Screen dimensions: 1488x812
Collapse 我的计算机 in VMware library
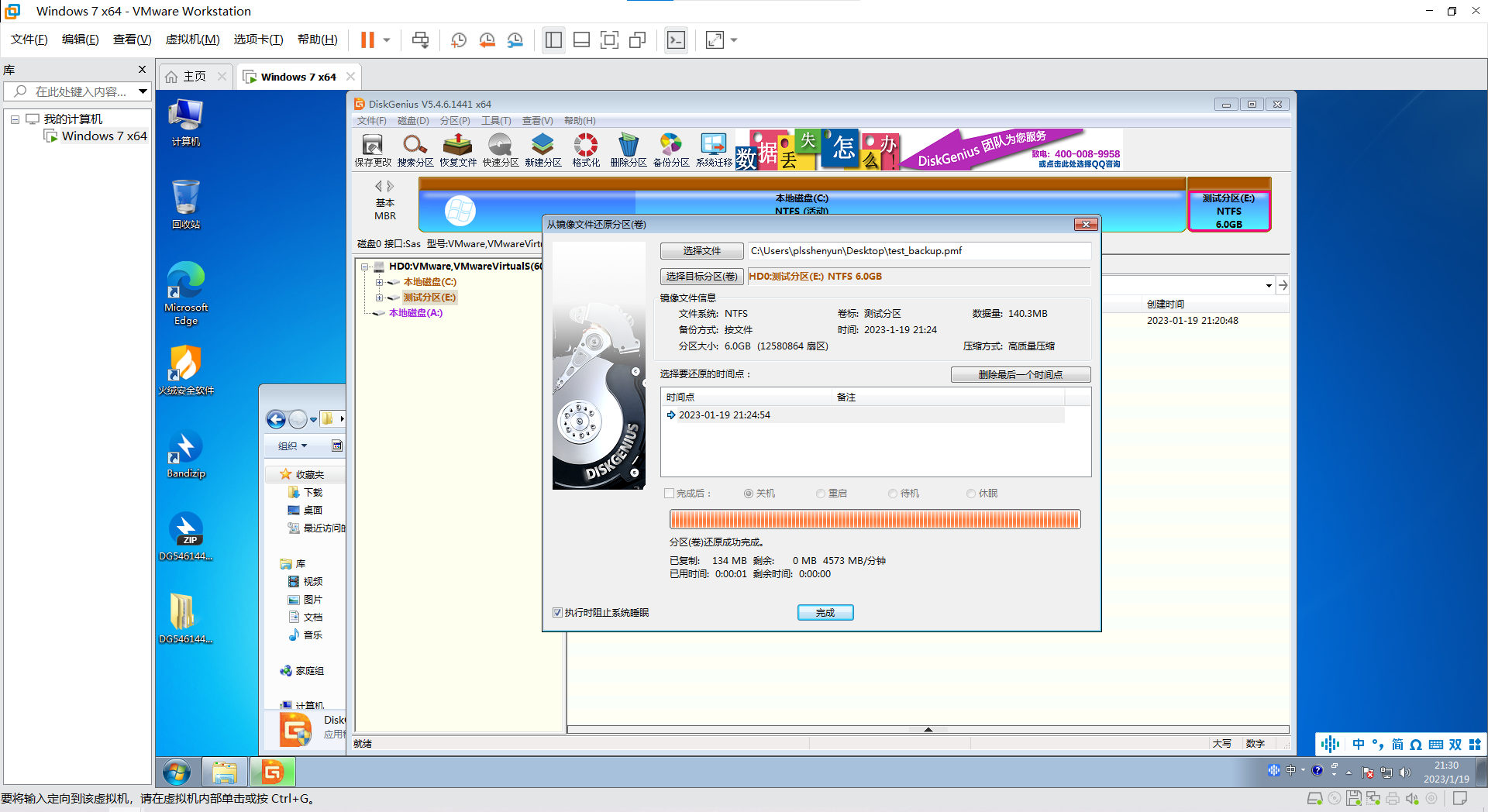[15, 119]
